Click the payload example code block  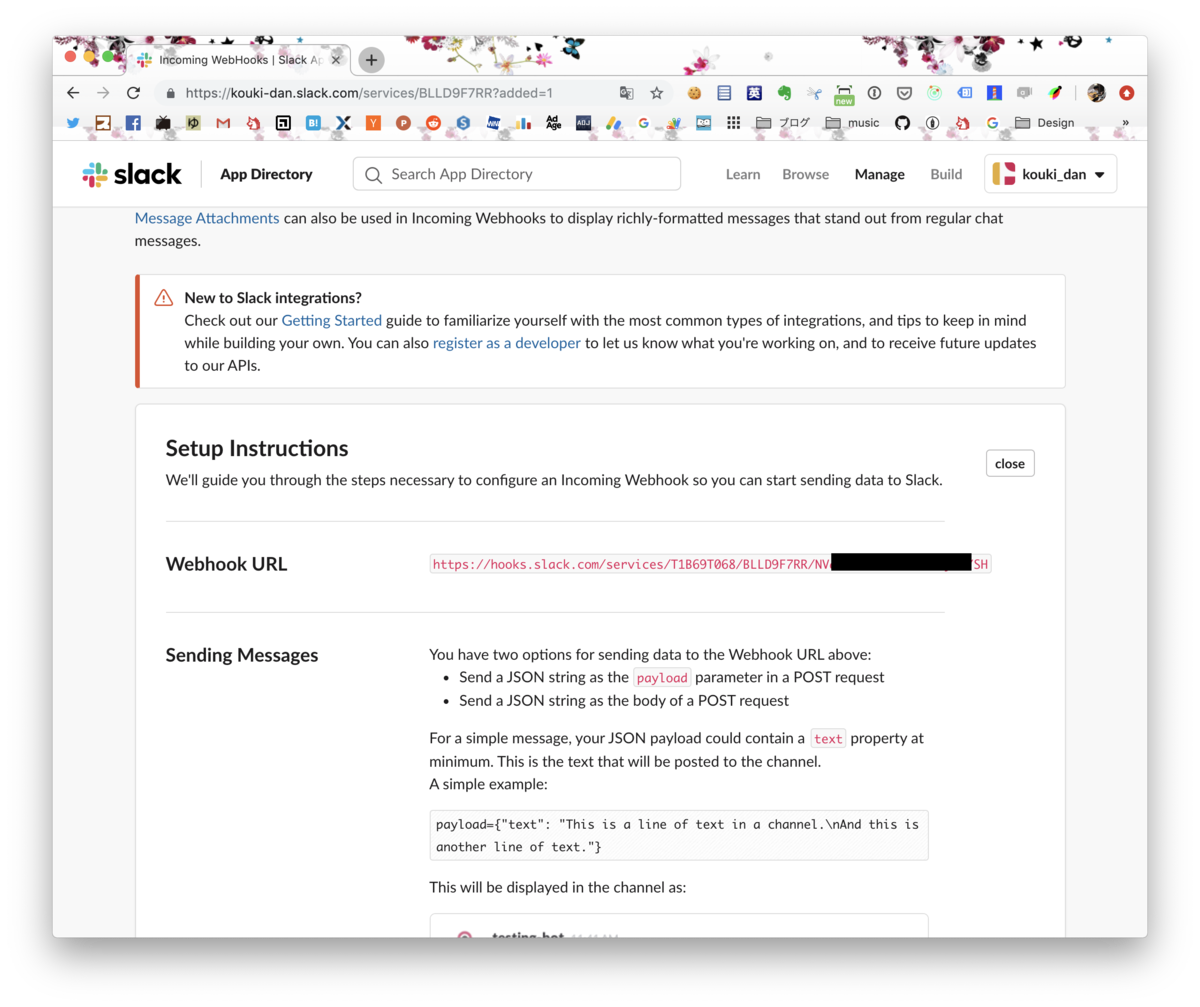pyautogui.click(x=679, y=835)
